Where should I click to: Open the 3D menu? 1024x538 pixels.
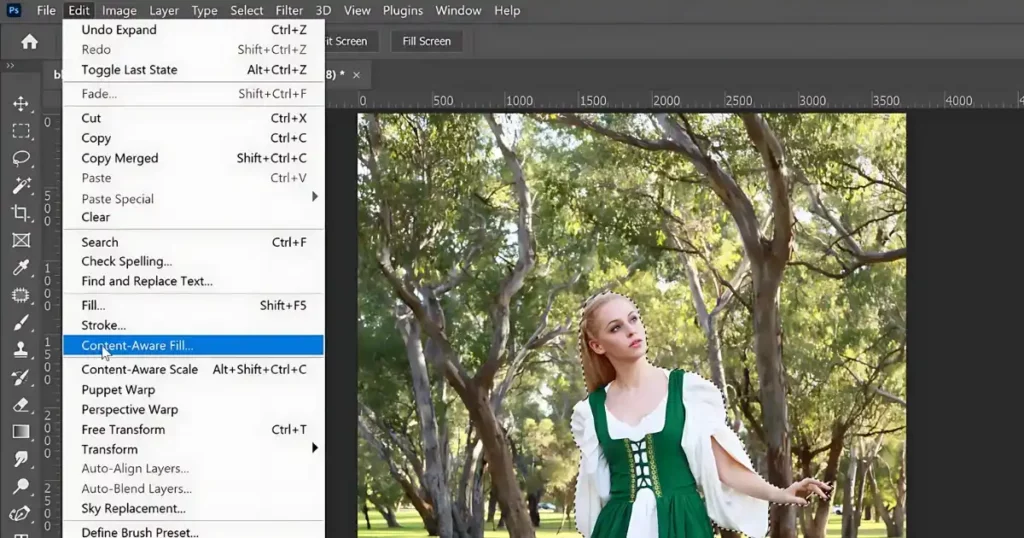[323, 10]
